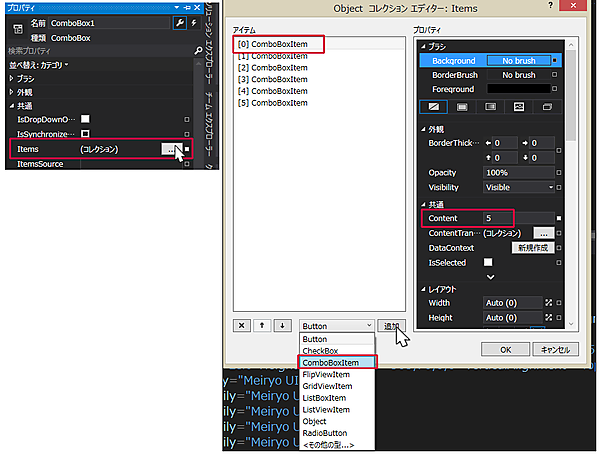Move item down with down arrow button

point(283,325)
